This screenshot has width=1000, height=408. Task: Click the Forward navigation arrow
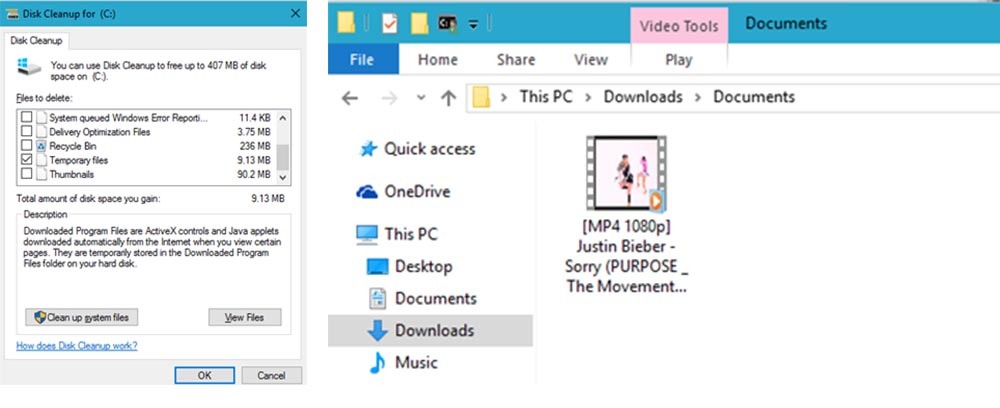[388, 98]
